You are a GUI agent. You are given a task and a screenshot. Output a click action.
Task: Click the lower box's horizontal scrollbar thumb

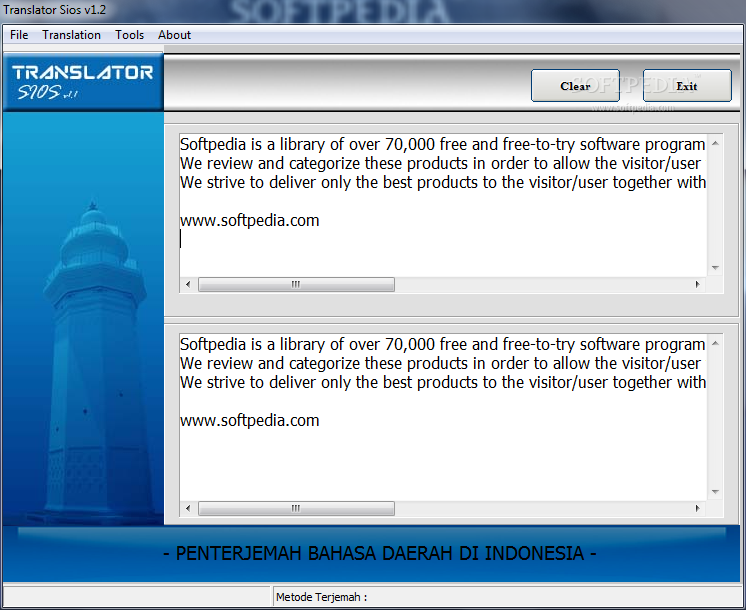296,508
